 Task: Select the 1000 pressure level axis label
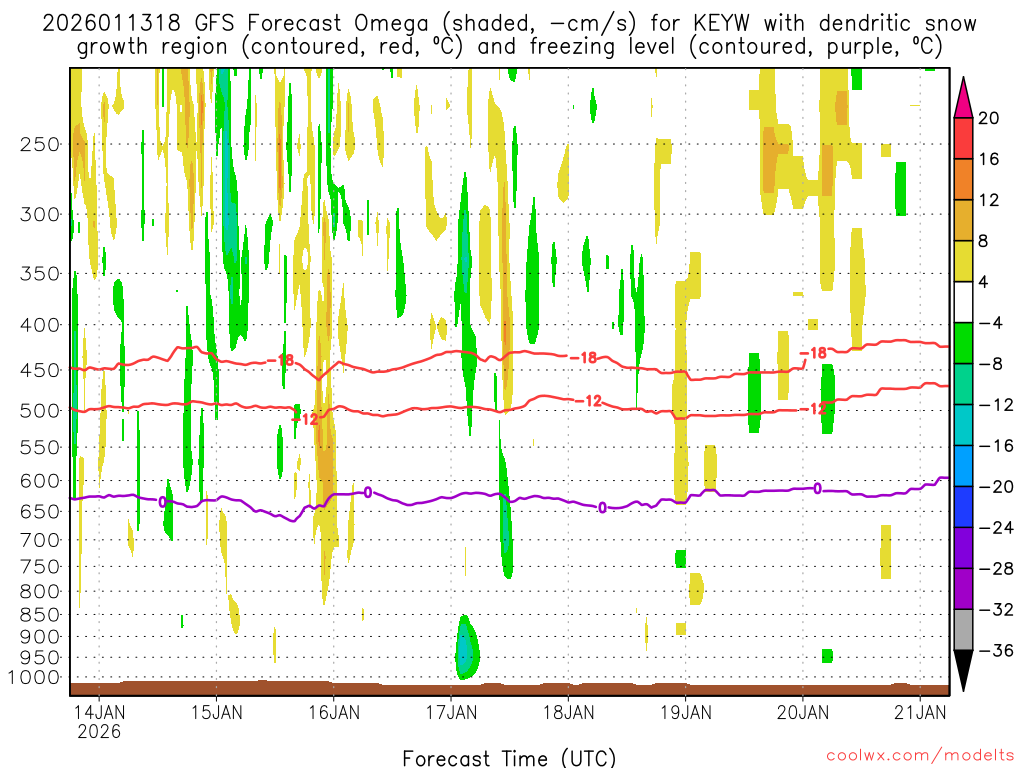click(35, 677)
